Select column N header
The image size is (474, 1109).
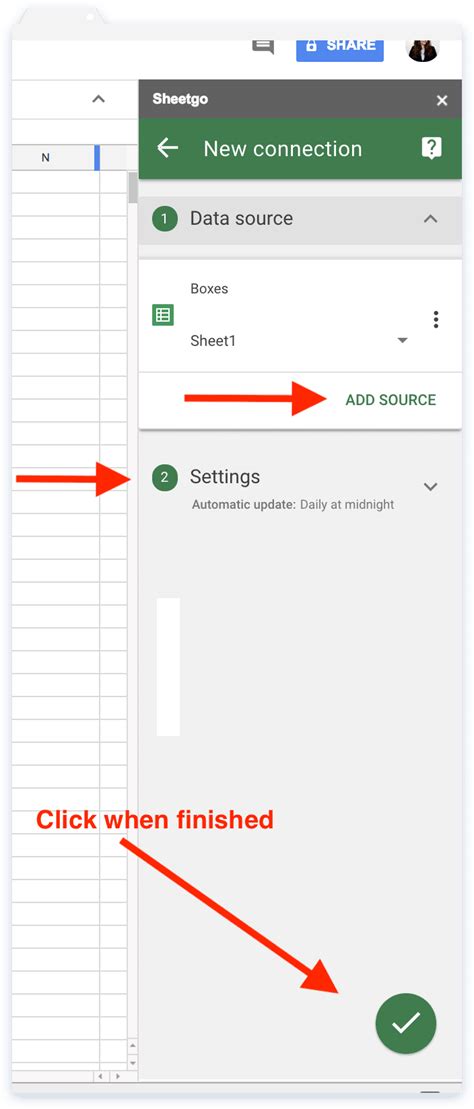[46, 158]
